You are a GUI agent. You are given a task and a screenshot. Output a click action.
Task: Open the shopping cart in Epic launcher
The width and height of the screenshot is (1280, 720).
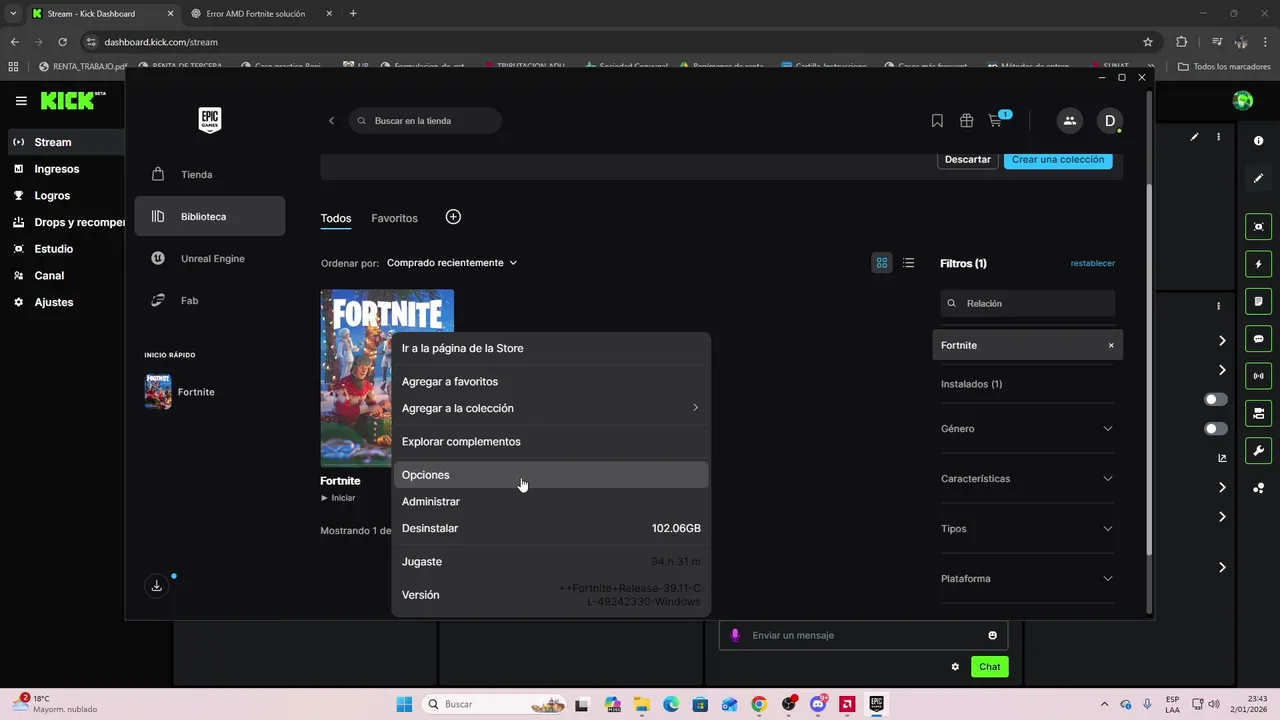pos(995,120)
